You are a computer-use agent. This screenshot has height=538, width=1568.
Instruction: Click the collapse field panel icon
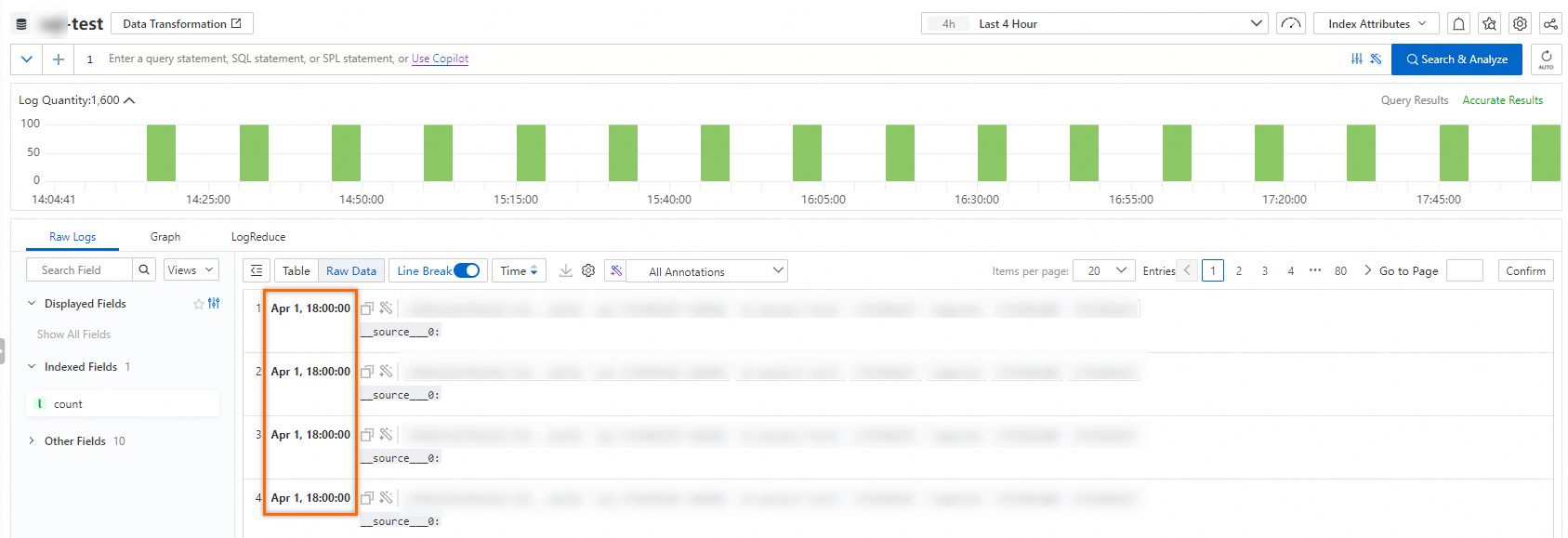[x=257, y=270]
